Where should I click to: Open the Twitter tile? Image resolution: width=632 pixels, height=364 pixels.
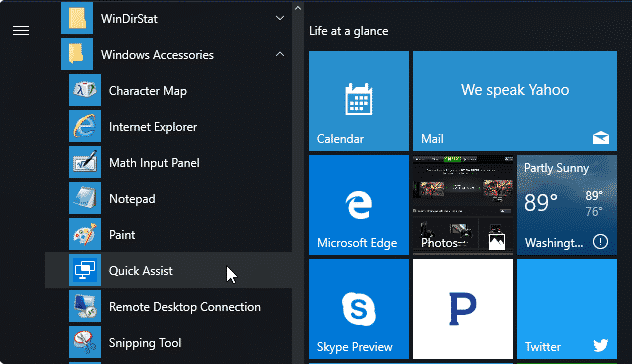coord(567,309)
